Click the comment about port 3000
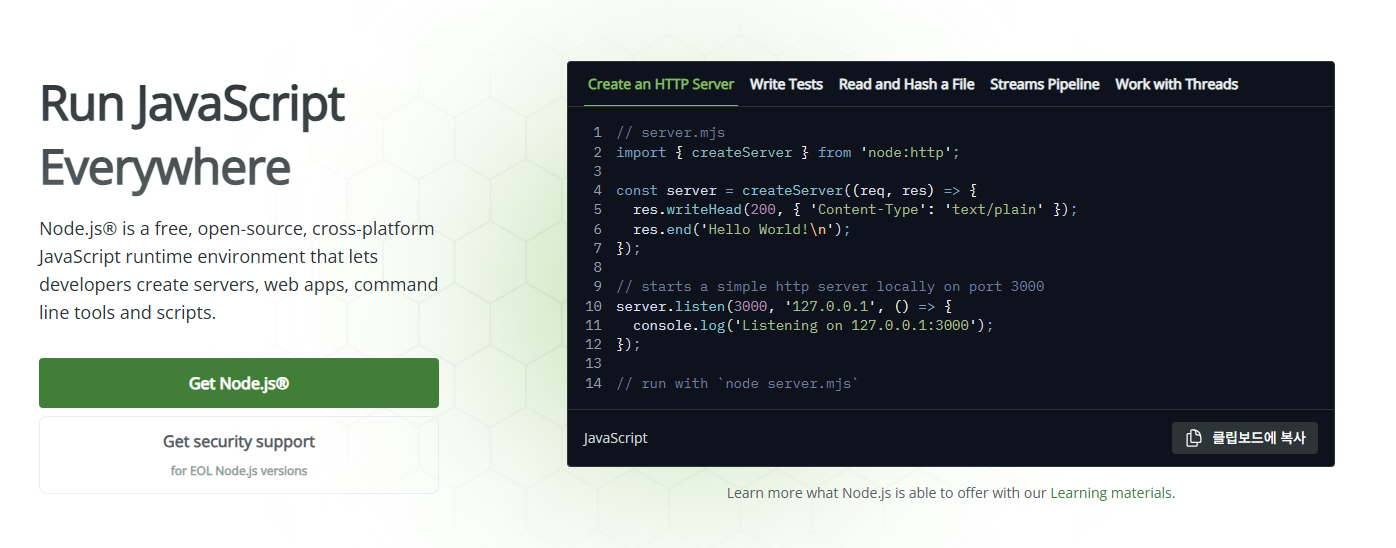 pos(830,286)
